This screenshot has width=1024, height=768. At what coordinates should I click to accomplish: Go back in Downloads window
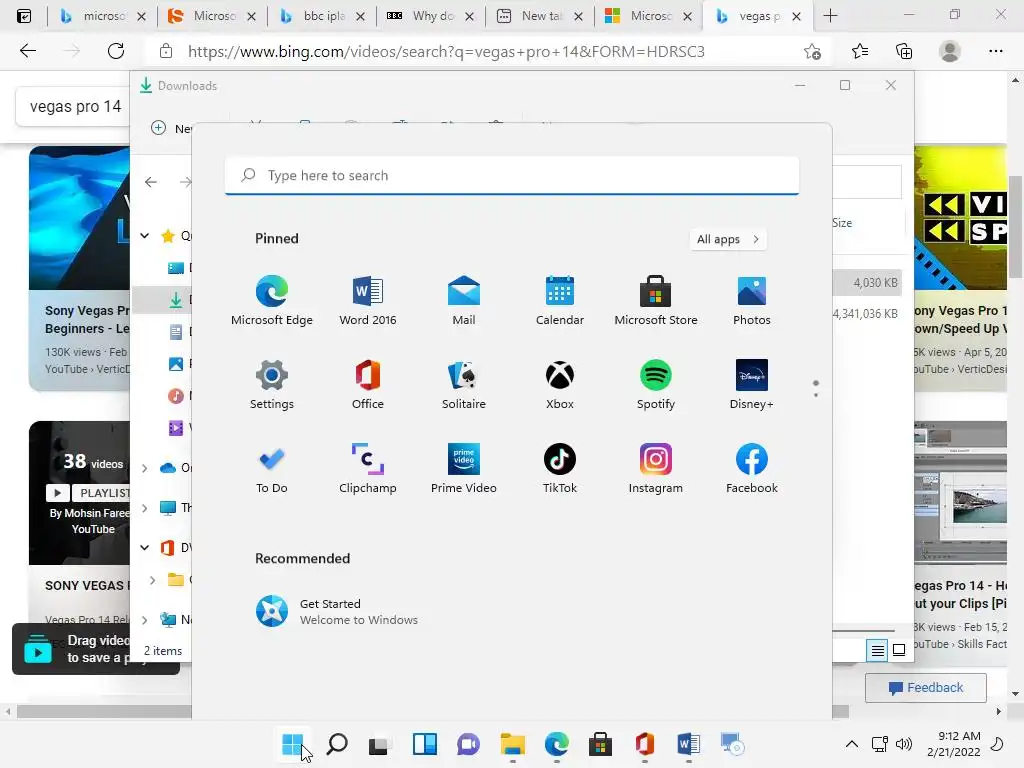pyautogui.click(x=151, y=182)
